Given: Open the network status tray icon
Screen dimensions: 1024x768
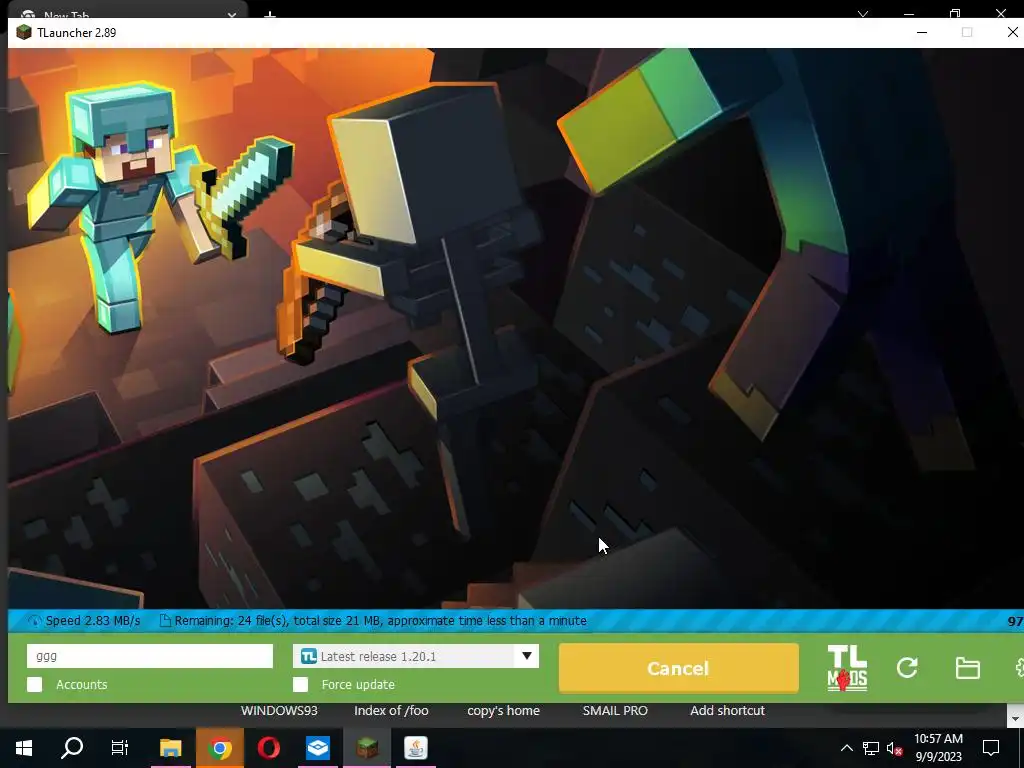Looking at the screenshot, I should pyautogui.click(x=871, y=748).
